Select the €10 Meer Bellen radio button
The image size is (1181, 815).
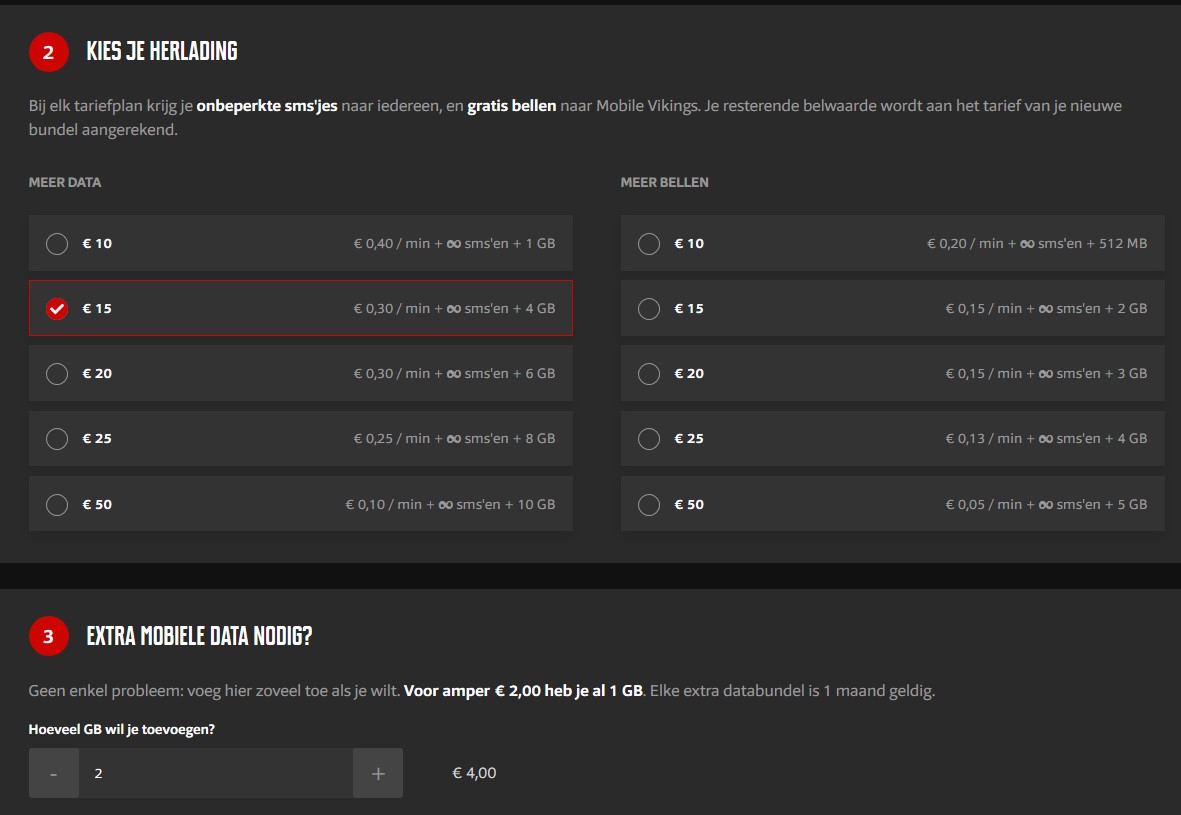click(x=649, y=243)
